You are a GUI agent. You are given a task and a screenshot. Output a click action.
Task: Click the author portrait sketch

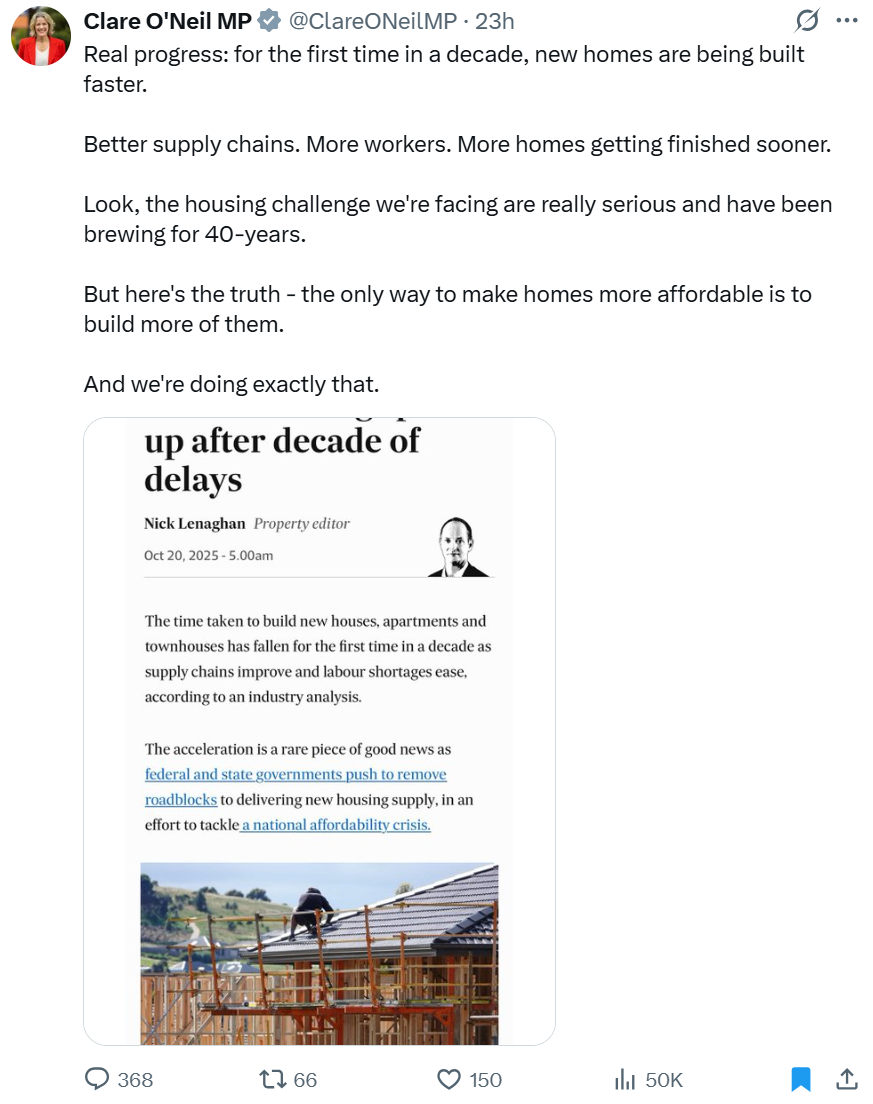tap(458, 546)
